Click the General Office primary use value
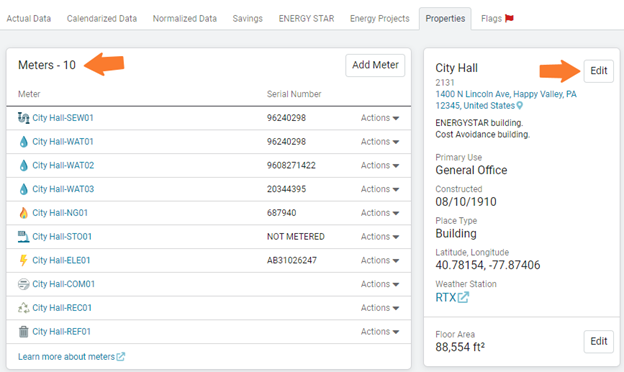Viewport: 624px width, 372px height. click(471, 170)
